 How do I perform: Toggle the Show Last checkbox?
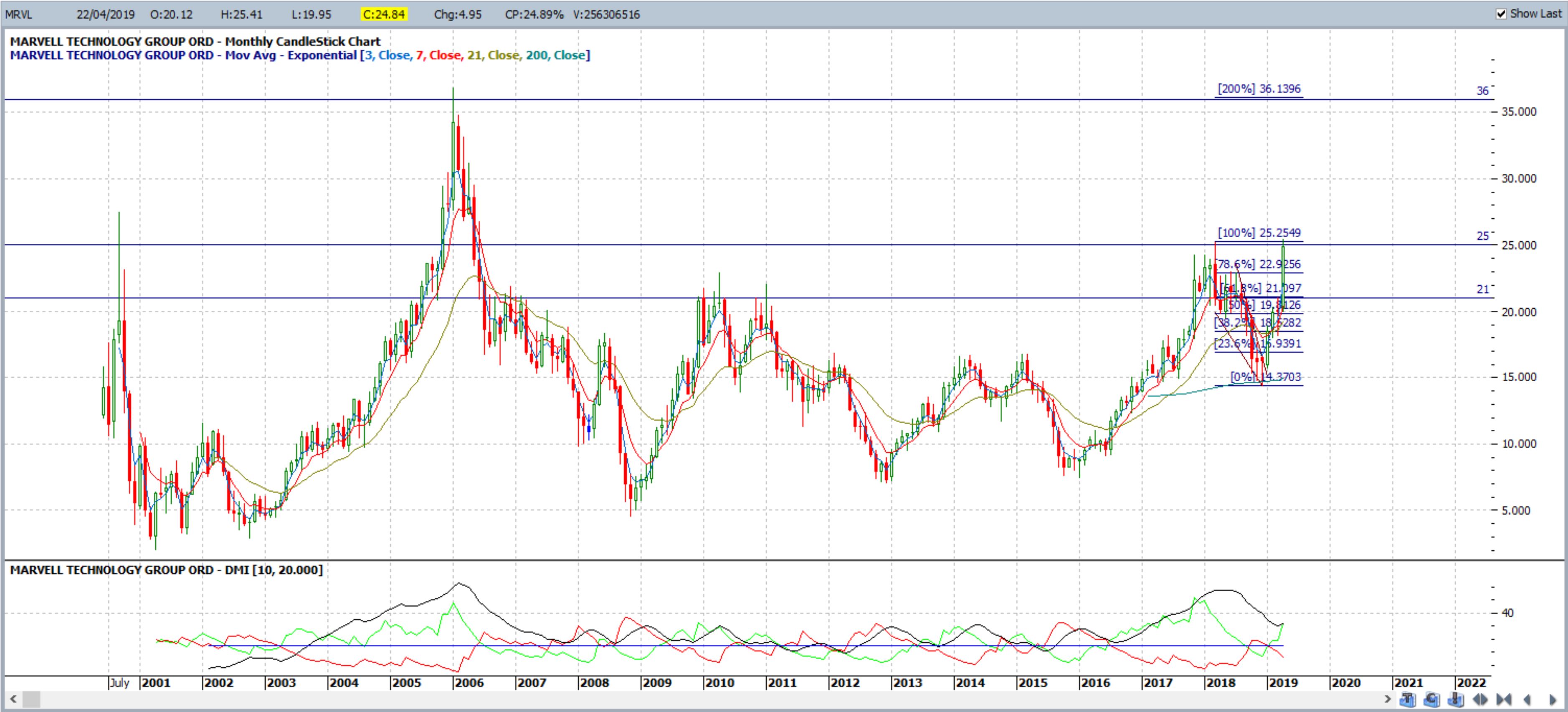pos(1501,13)
